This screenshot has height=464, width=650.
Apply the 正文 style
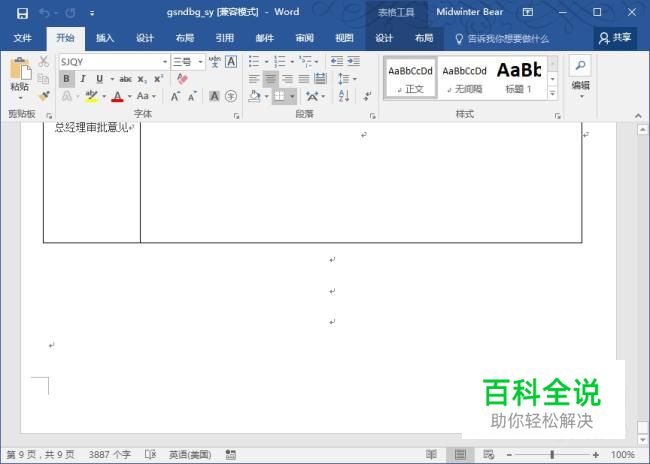coord(410,79)
